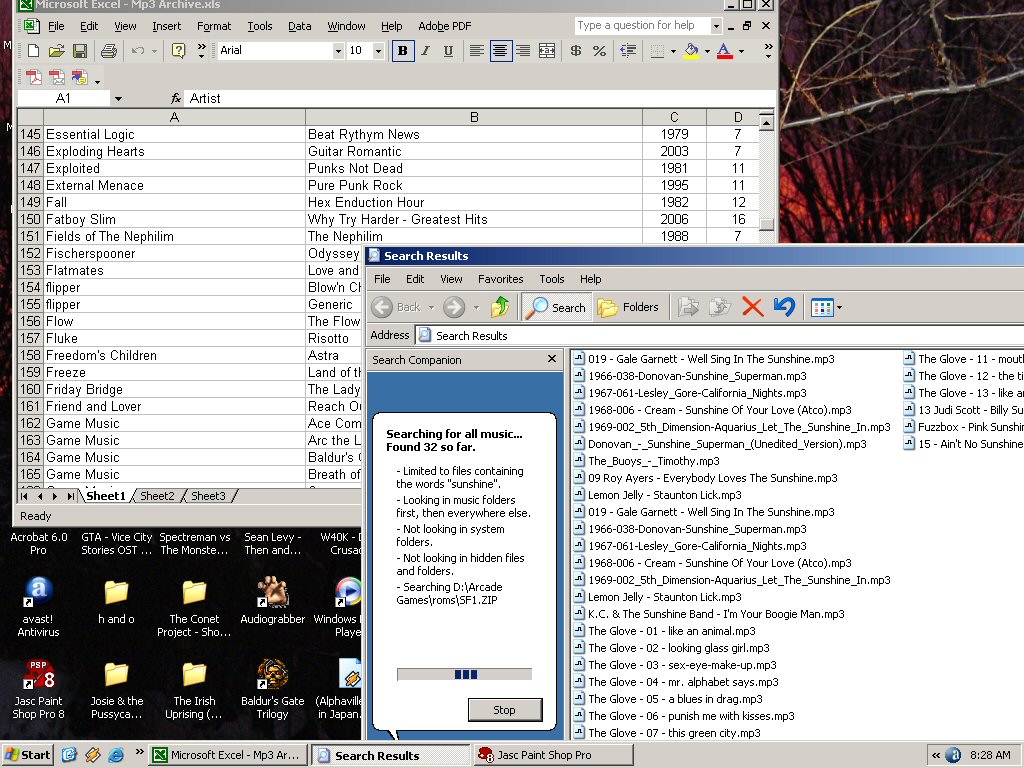The height and width of the screenshot is (768, 1024).
Task: Open Excel Data menu
Action: point(299,26)
